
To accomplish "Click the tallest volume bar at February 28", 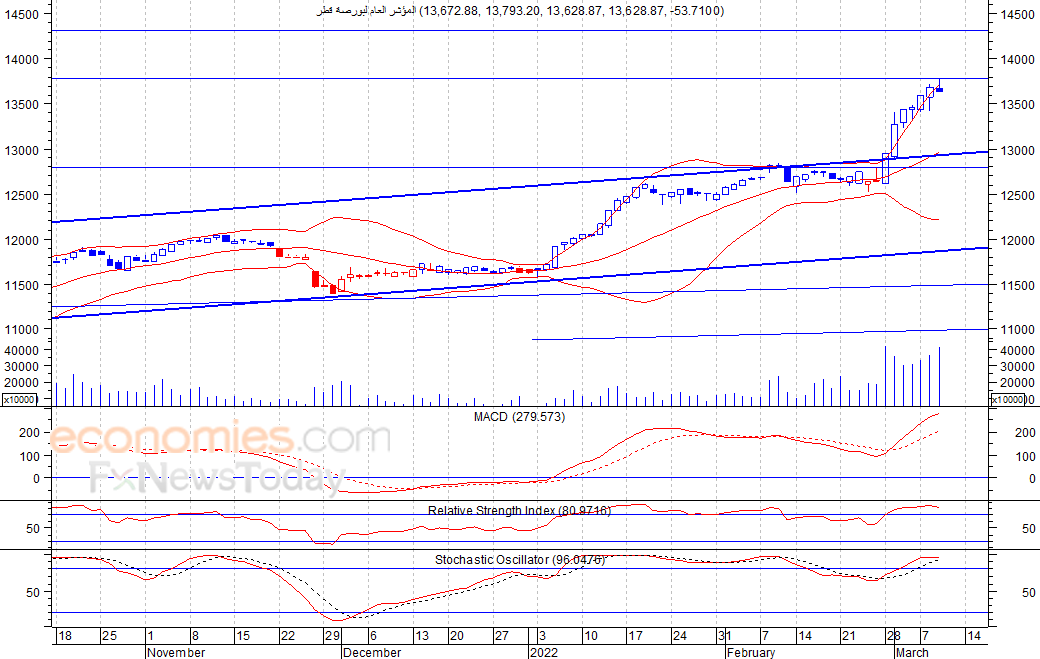I will pyautogui.click(x=885, y=376).
